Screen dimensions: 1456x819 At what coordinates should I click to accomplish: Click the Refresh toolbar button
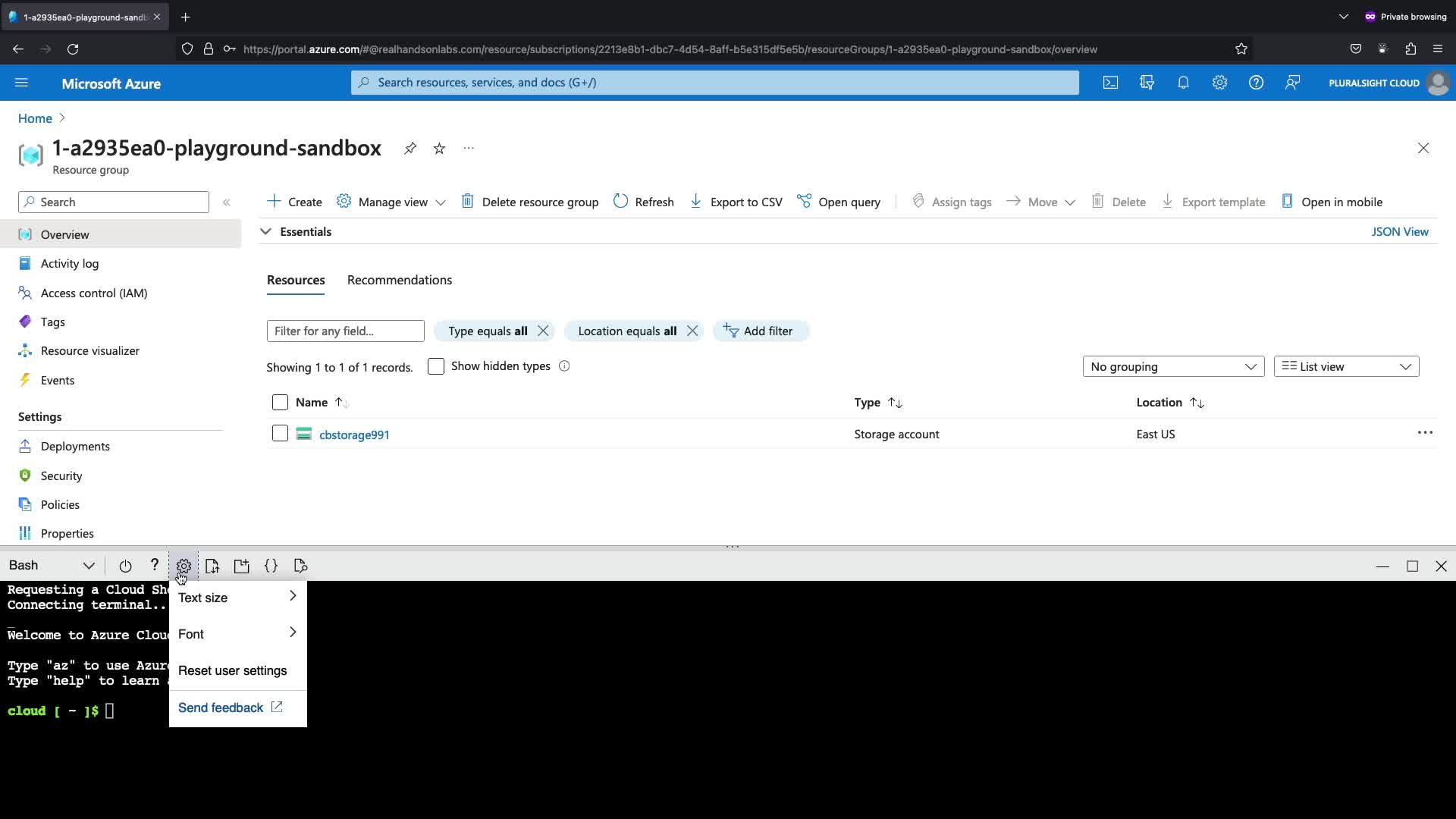643,202
